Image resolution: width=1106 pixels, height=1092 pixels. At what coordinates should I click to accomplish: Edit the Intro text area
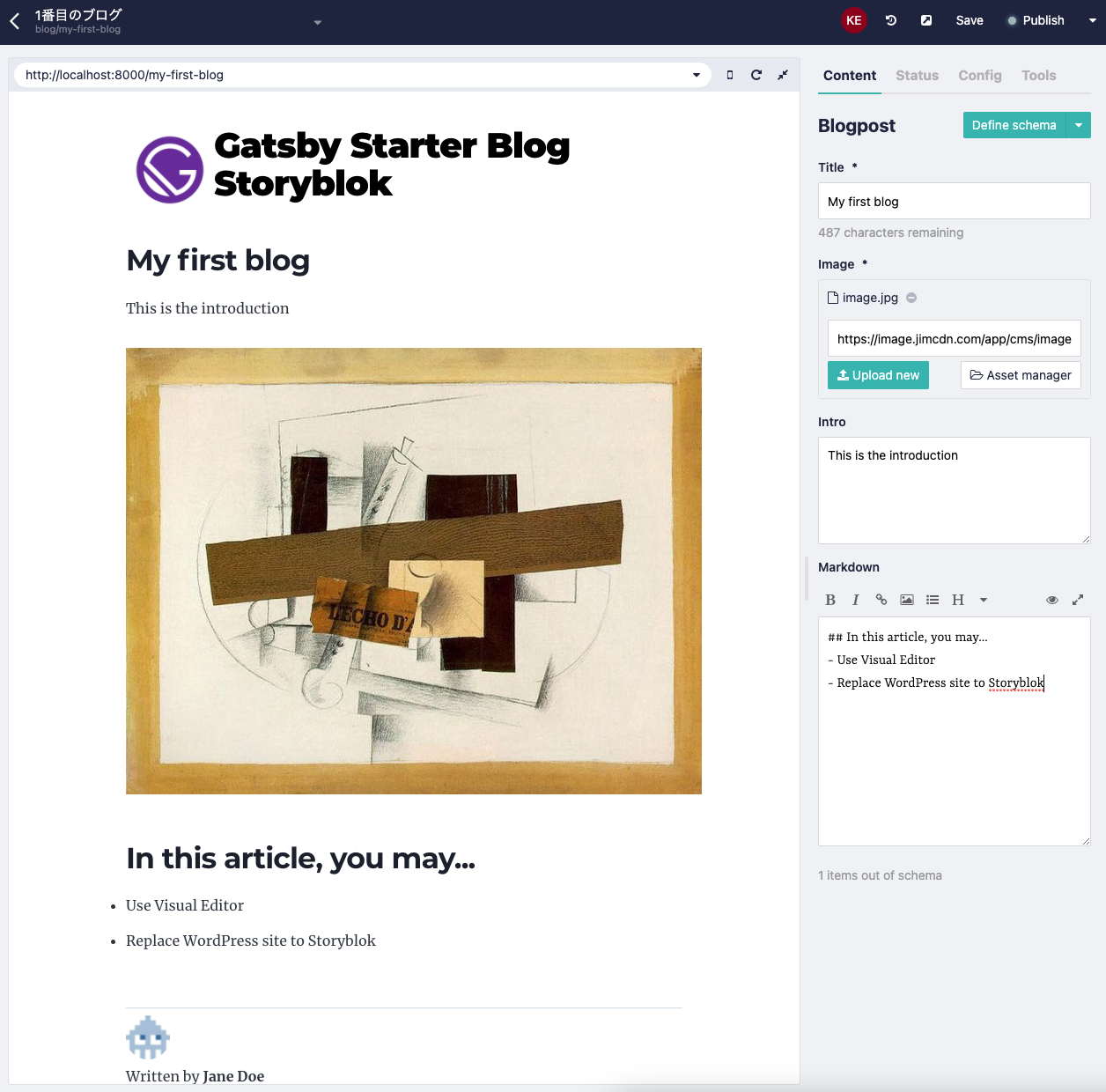pos(954,491)
